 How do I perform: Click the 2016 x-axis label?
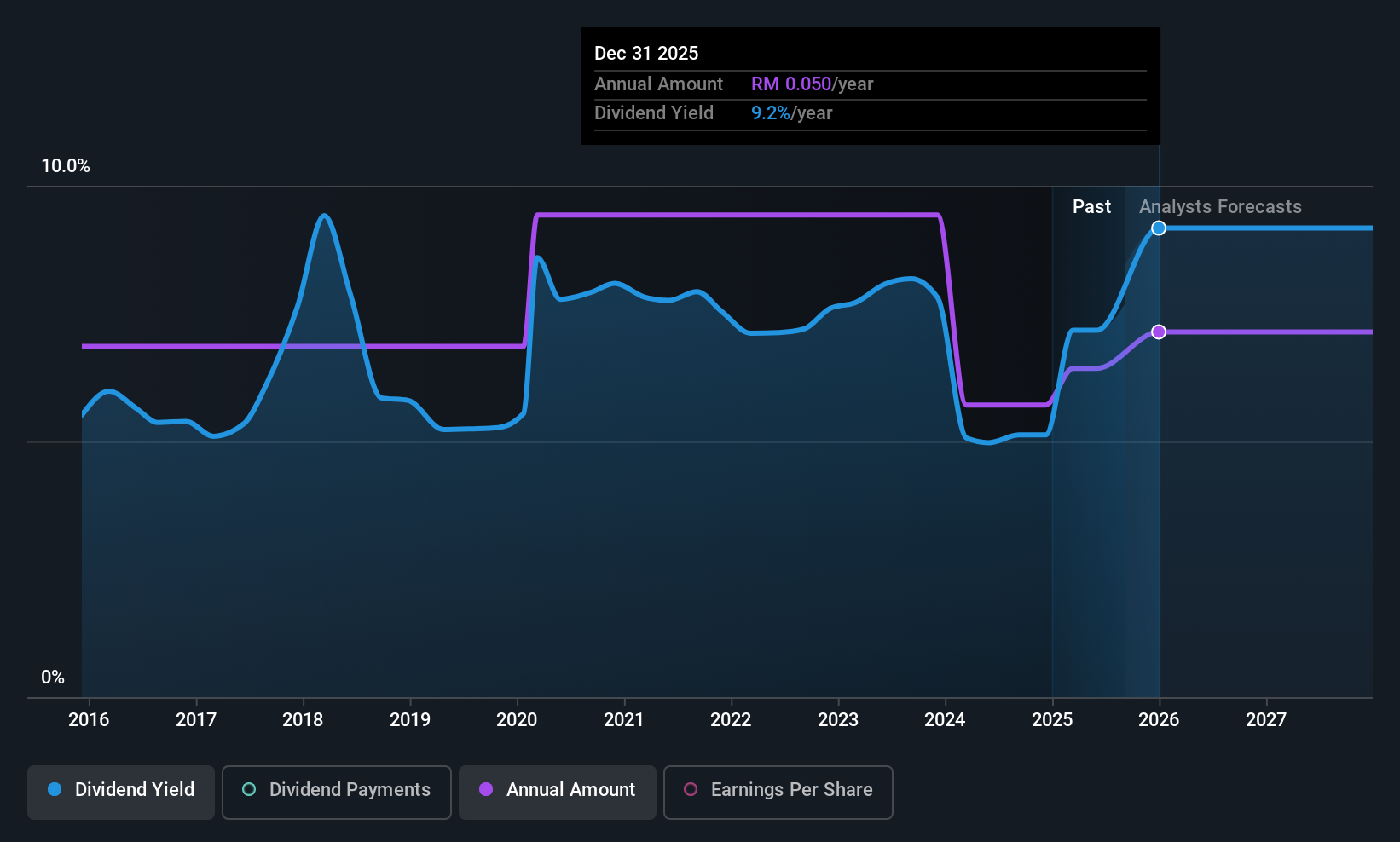tap(89, 720)
